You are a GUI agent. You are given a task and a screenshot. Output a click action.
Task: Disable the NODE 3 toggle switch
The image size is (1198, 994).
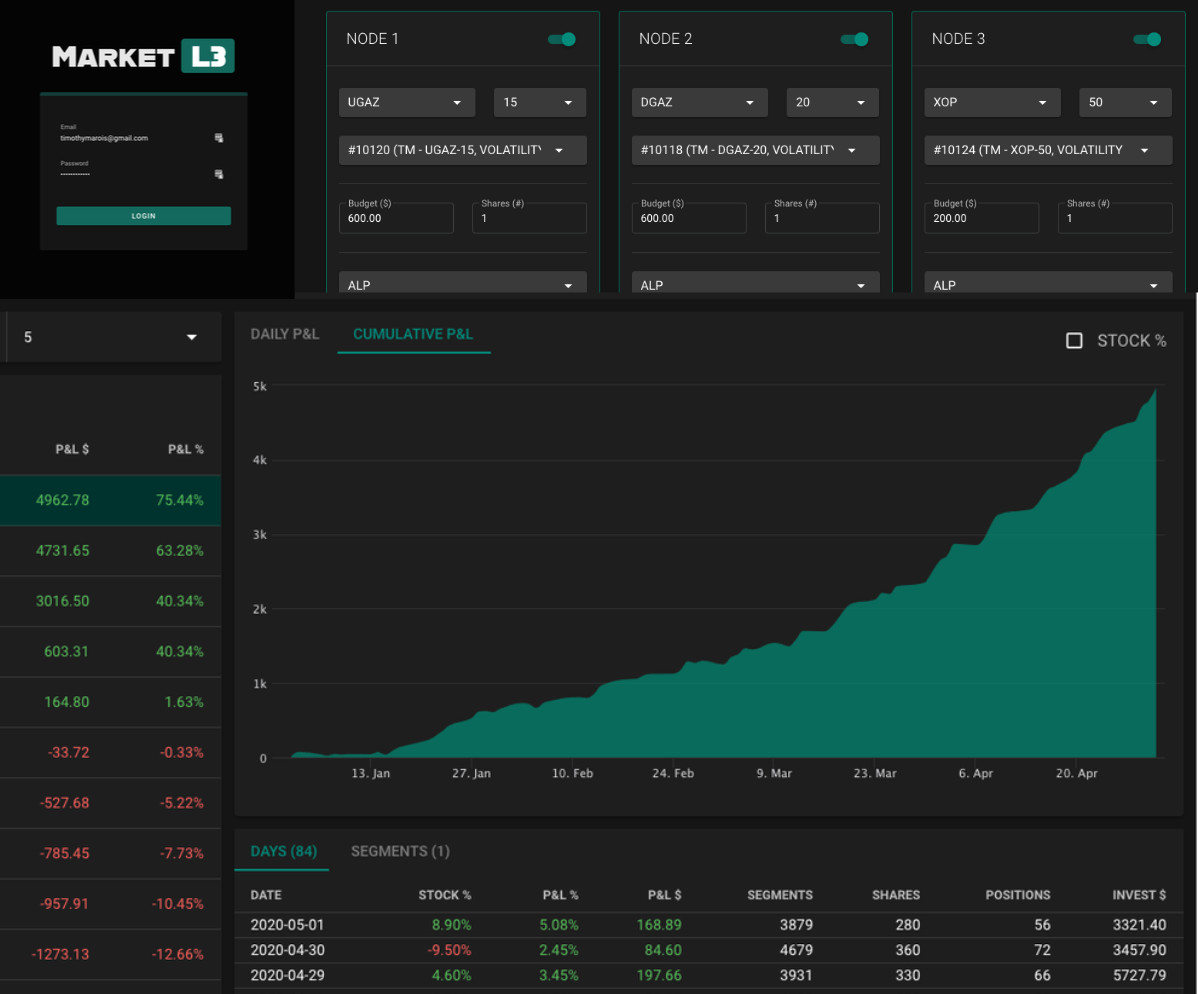1148,39
